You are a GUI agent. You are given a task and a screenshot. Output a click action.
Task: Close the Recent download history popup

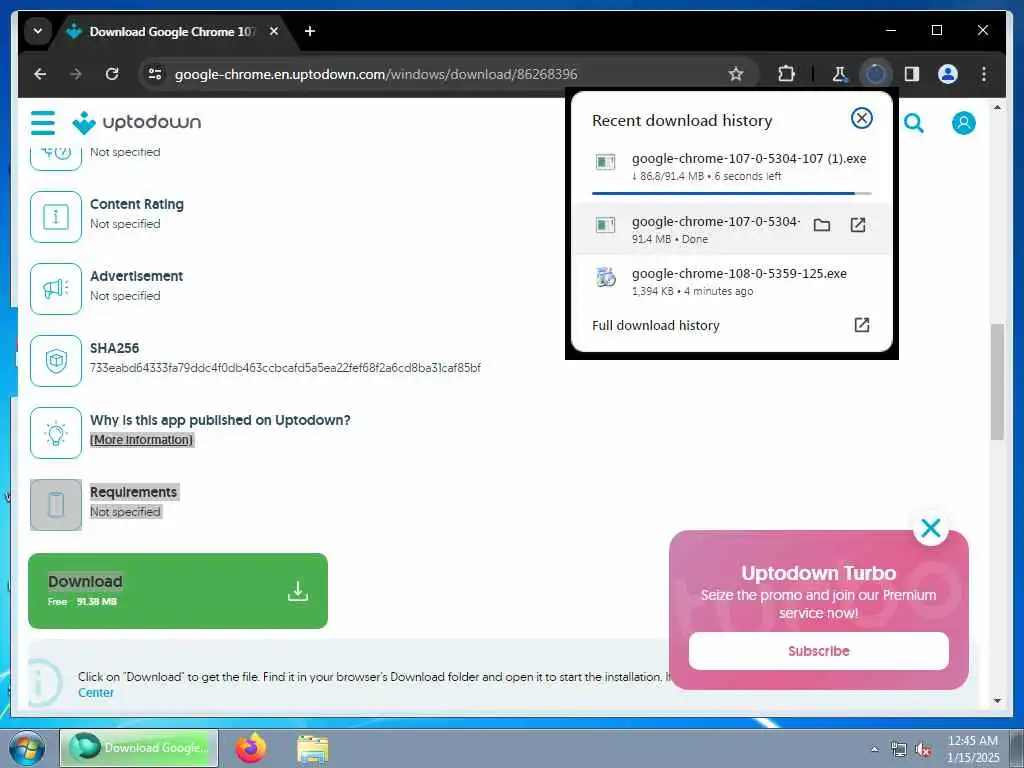point(861,118)
